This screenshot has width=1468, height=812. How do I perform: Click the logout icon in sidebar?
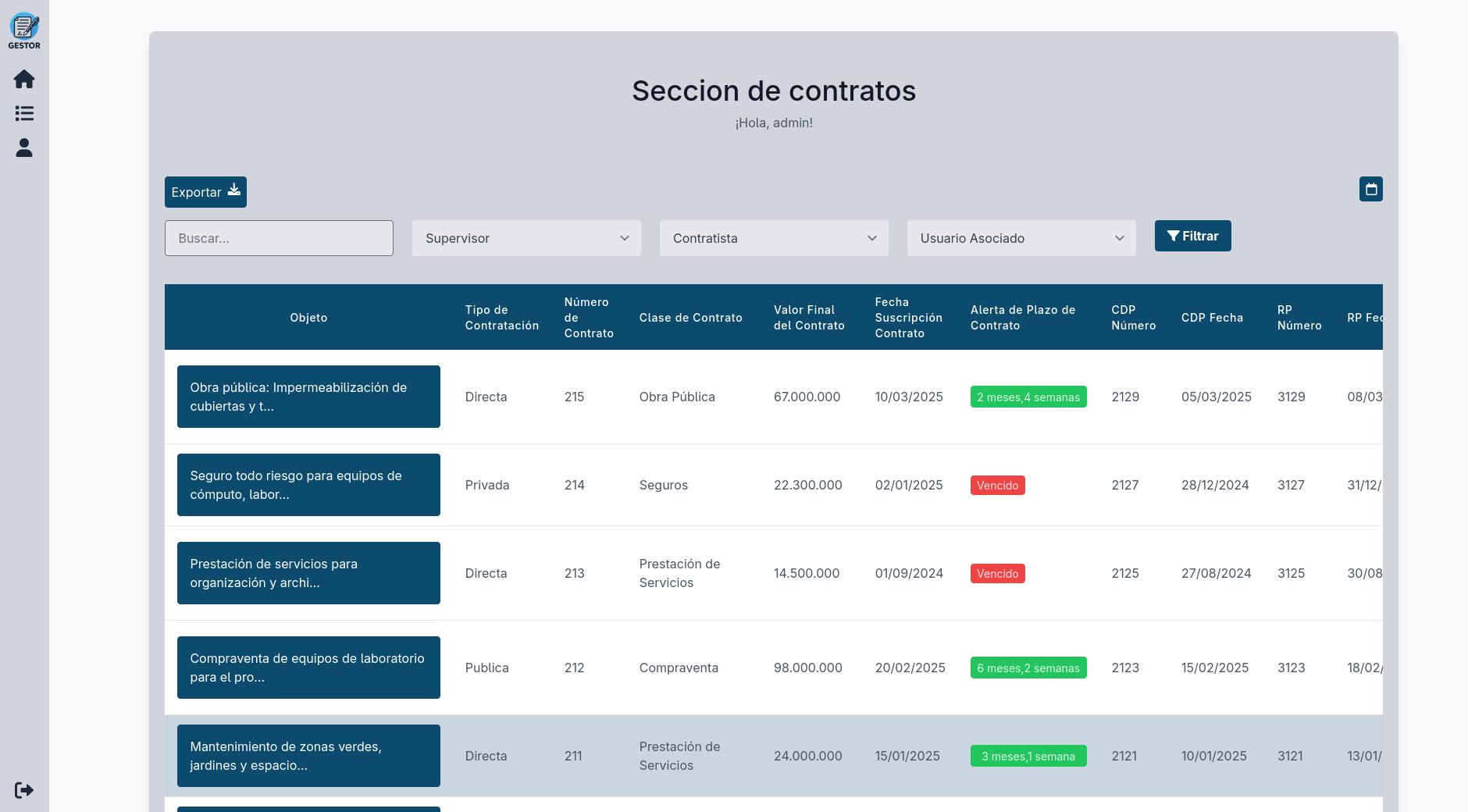[24, 790]
